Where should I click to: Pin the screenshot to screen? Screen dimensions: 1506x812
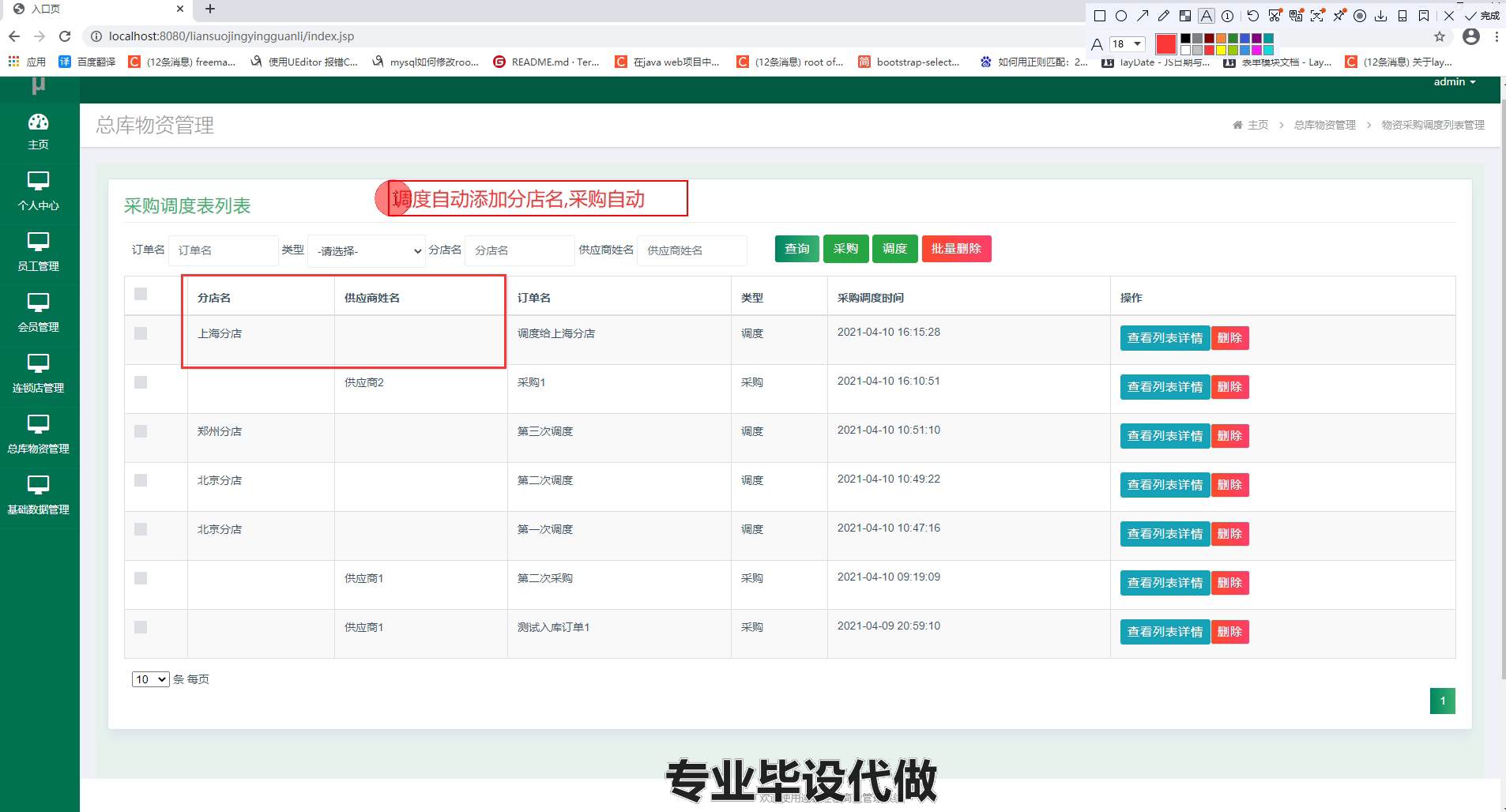tap(1338, 16)
